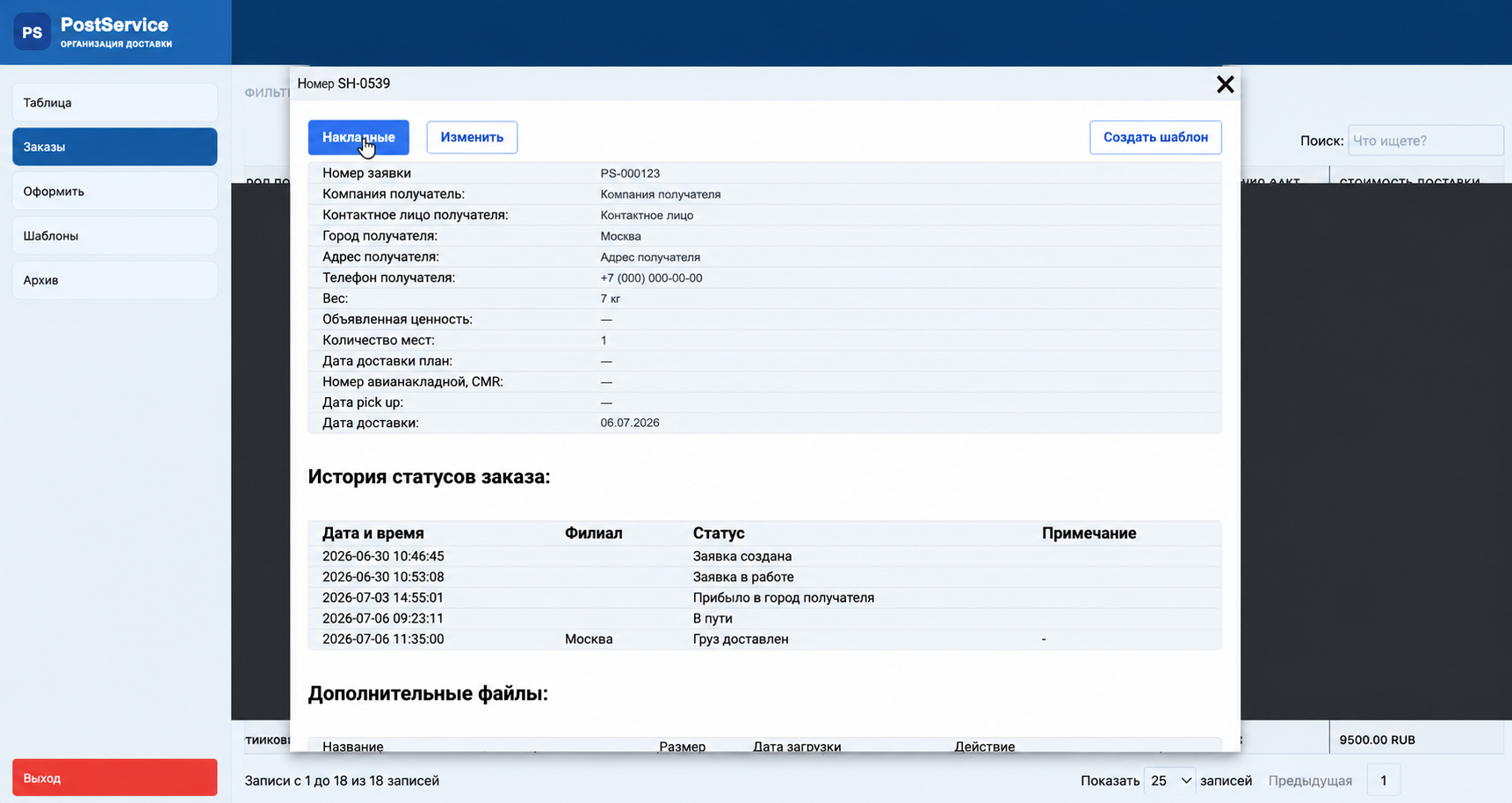Select pagination page 1
This screenshot has height=803, width=1512.
(x=1383, y=780)
